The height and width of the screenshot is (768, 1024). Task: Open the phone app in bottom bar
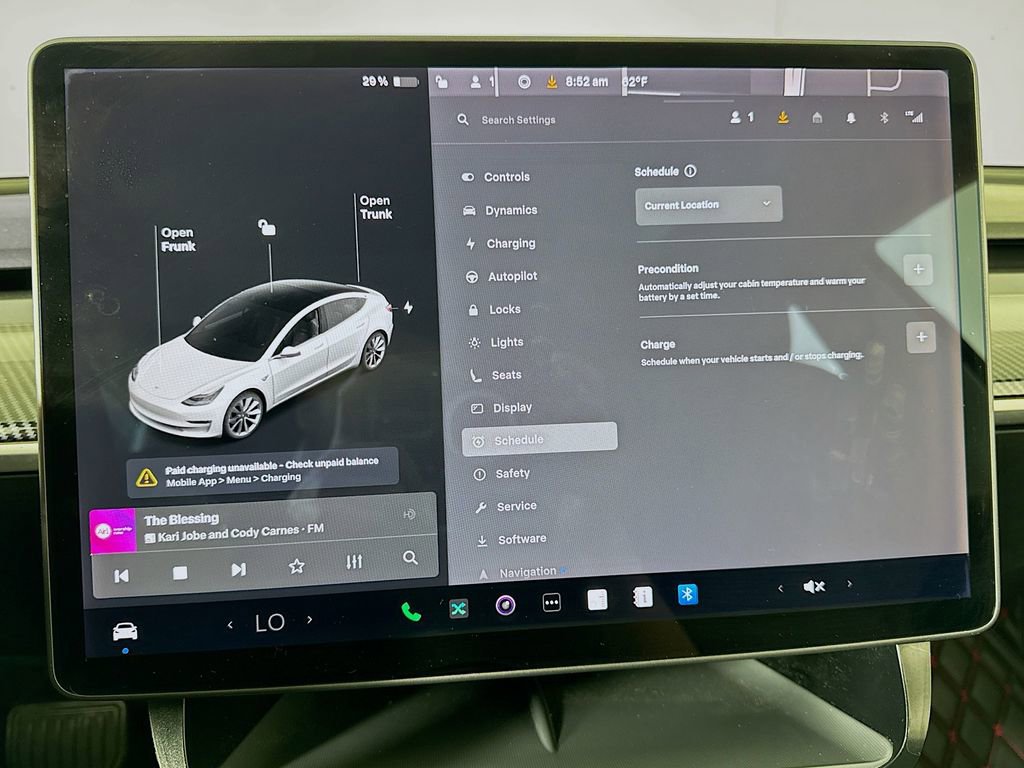(x=411, y=612)
